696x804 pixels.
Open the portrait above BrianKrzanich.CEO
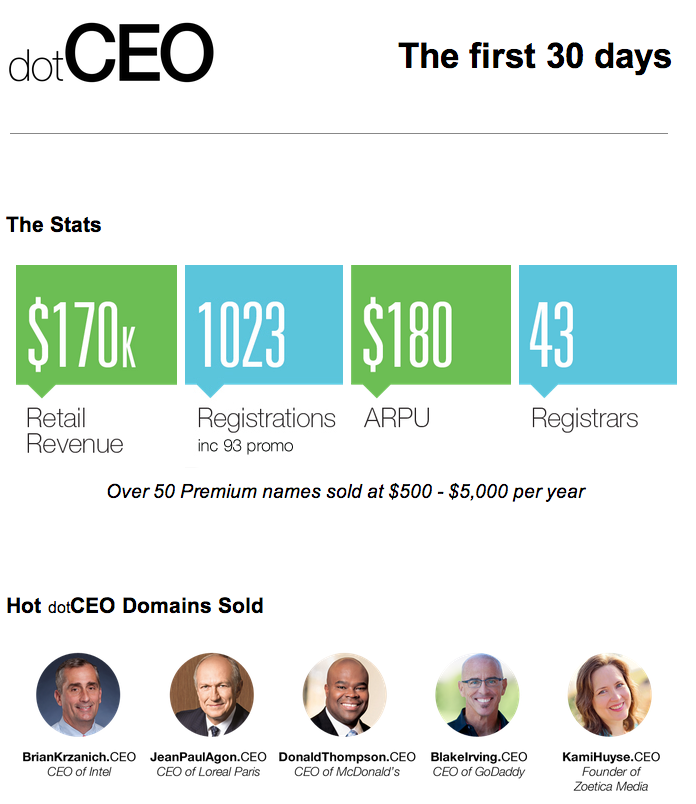click(78, 695)
